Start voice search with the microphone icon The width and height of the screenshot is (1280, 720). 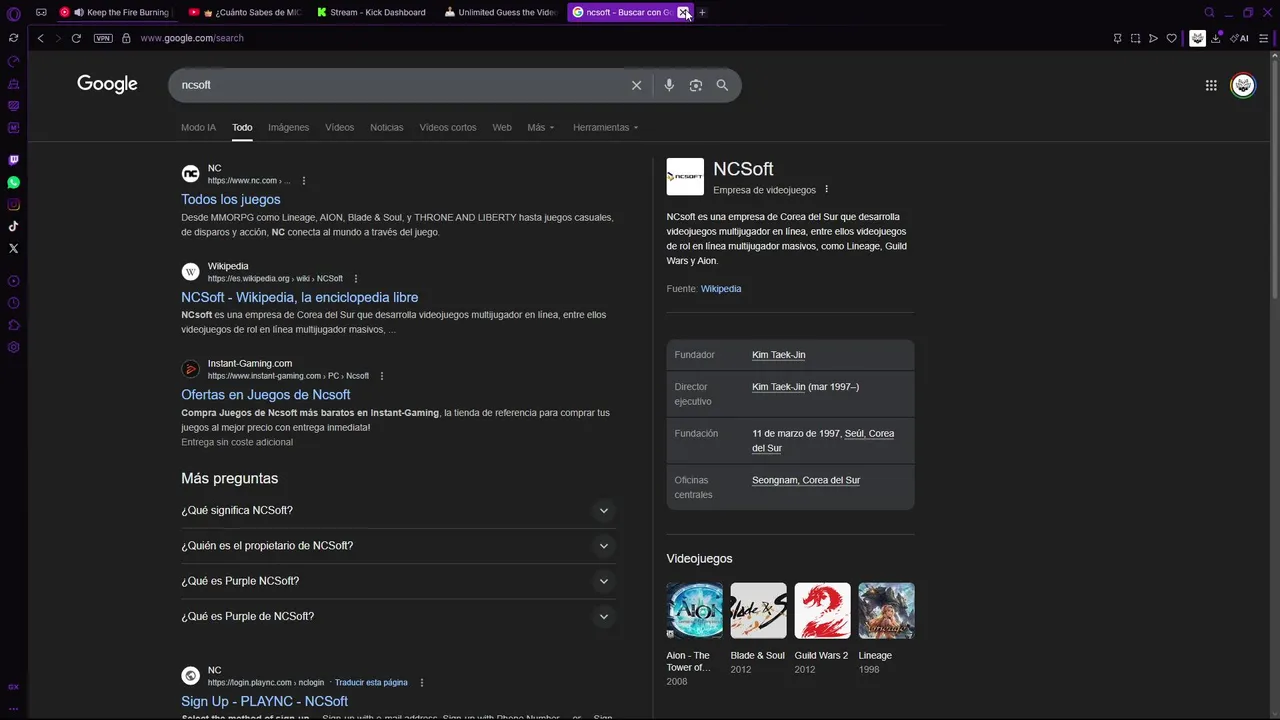[669, 85]
